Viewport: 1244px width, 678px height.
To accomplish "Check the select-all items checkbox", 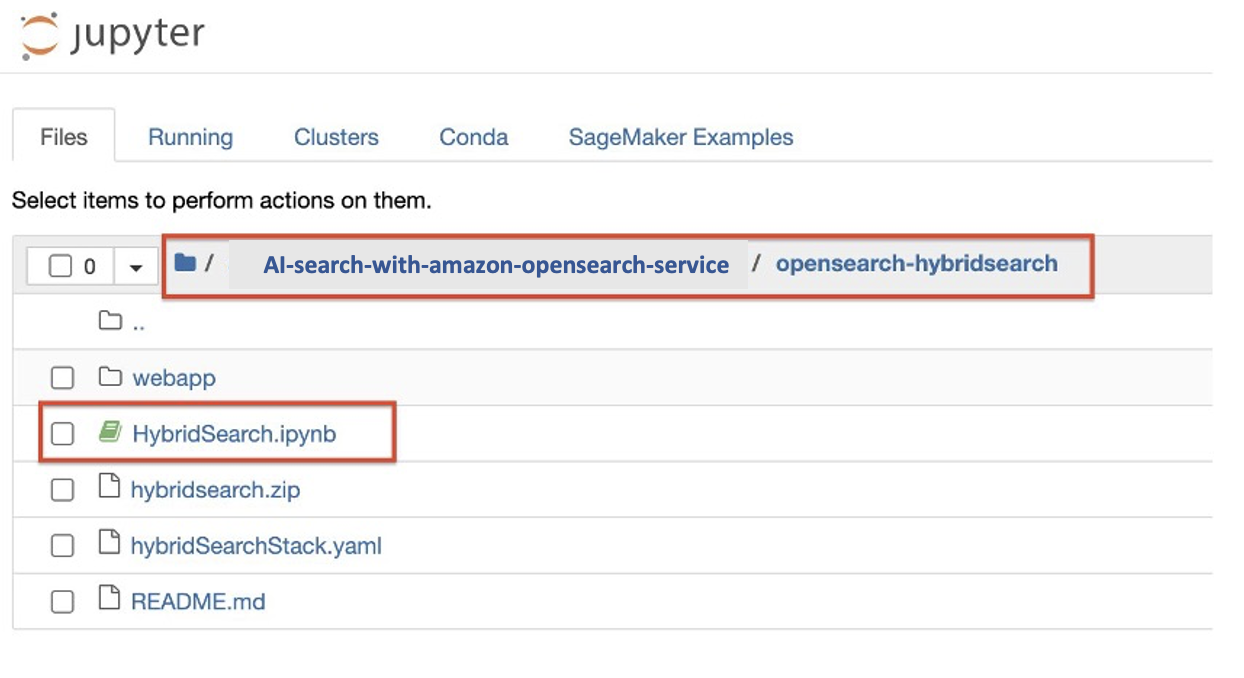I will tap(62, 263).
